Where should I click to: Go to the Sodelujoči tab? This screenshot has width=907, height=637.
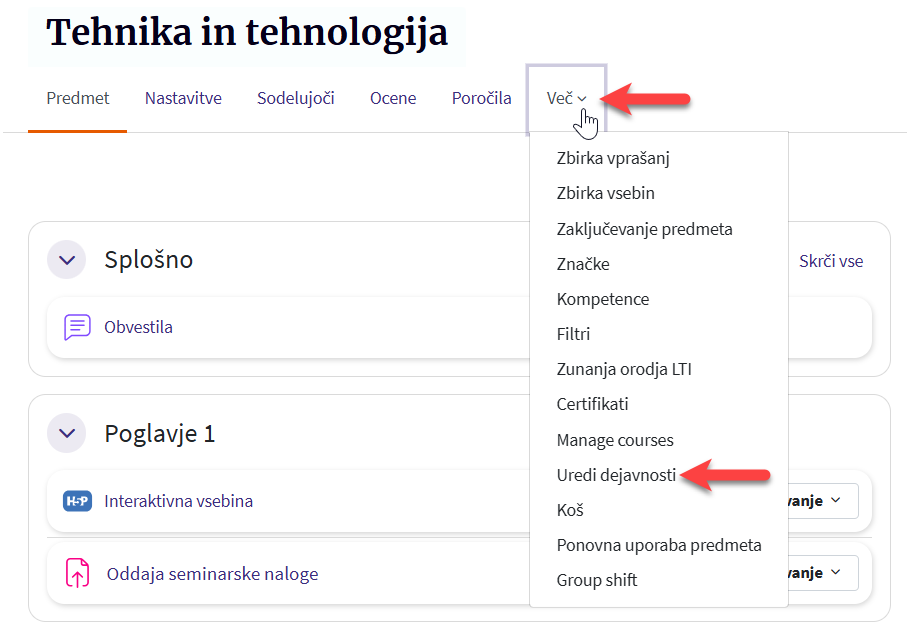tap(295, 98)
